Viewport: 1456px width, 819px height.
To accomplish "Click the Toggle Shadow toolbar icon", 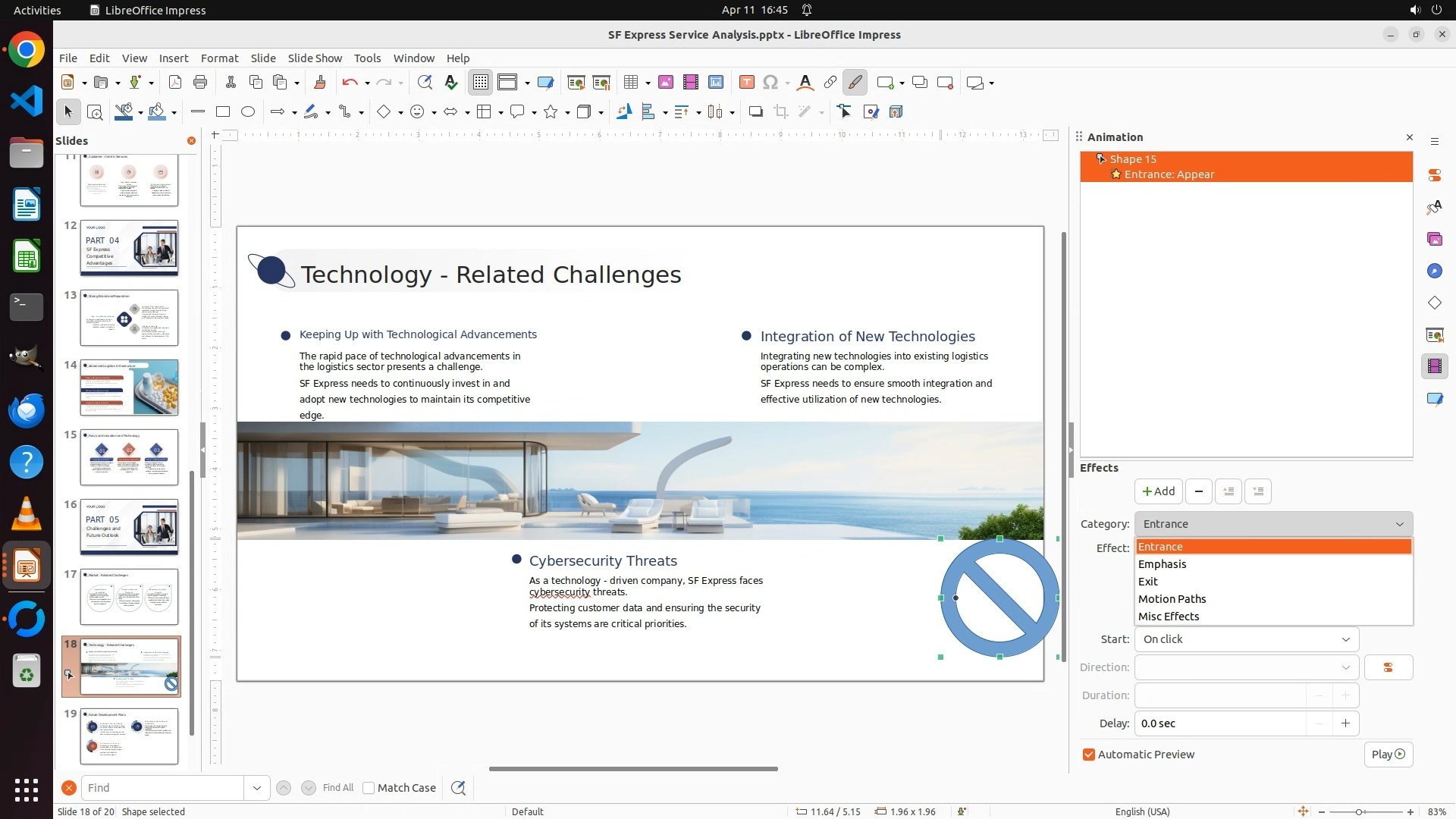I will [x=755, y=112].
